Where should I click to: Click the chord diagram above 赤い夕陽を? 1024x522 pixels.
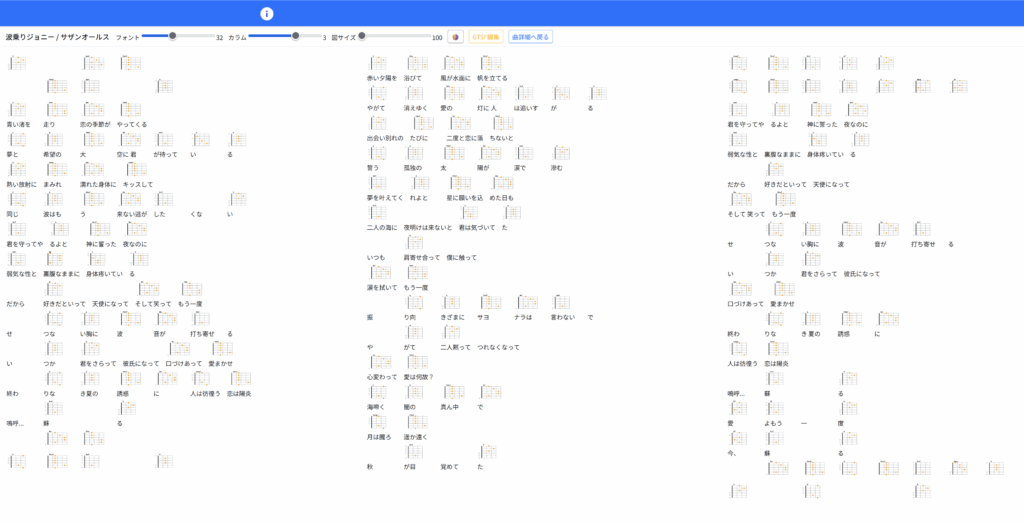tap(379, 63)
